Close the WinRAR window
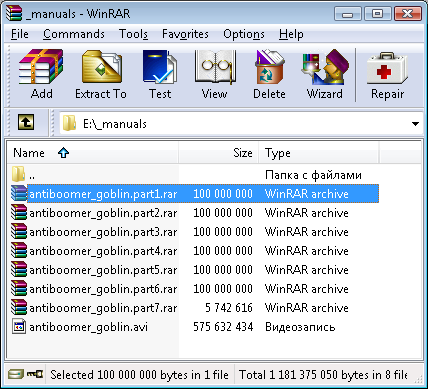Screen dimensions: 428x389 (x=407, y=13)
